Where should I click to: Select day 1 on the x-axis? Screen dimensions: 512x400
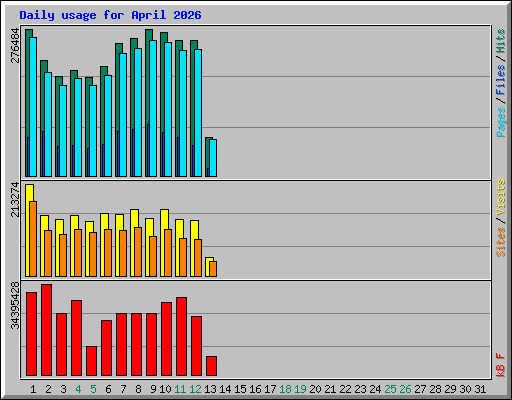point(33,389)
